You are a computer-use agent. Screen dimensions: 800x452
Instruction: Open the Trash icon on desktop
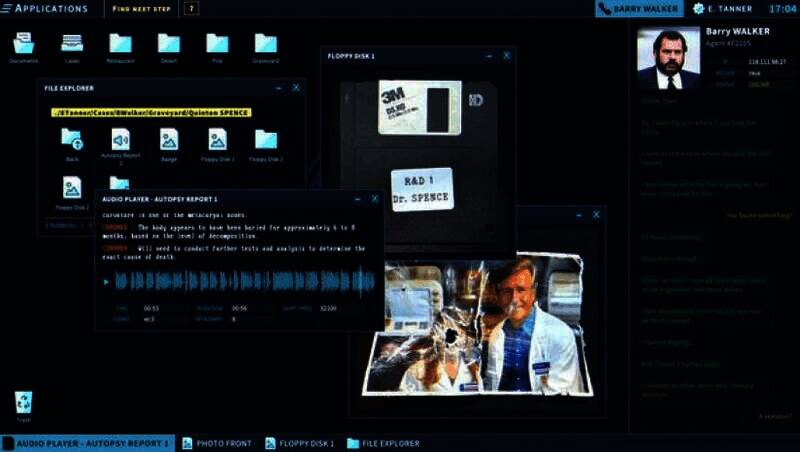point(23,403)
